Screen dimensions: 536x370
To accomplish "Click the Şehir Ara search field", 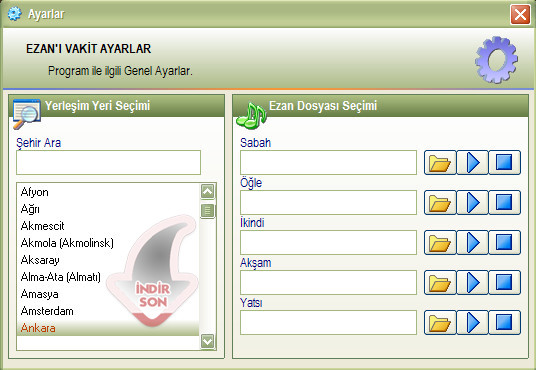I will (108, 162).
